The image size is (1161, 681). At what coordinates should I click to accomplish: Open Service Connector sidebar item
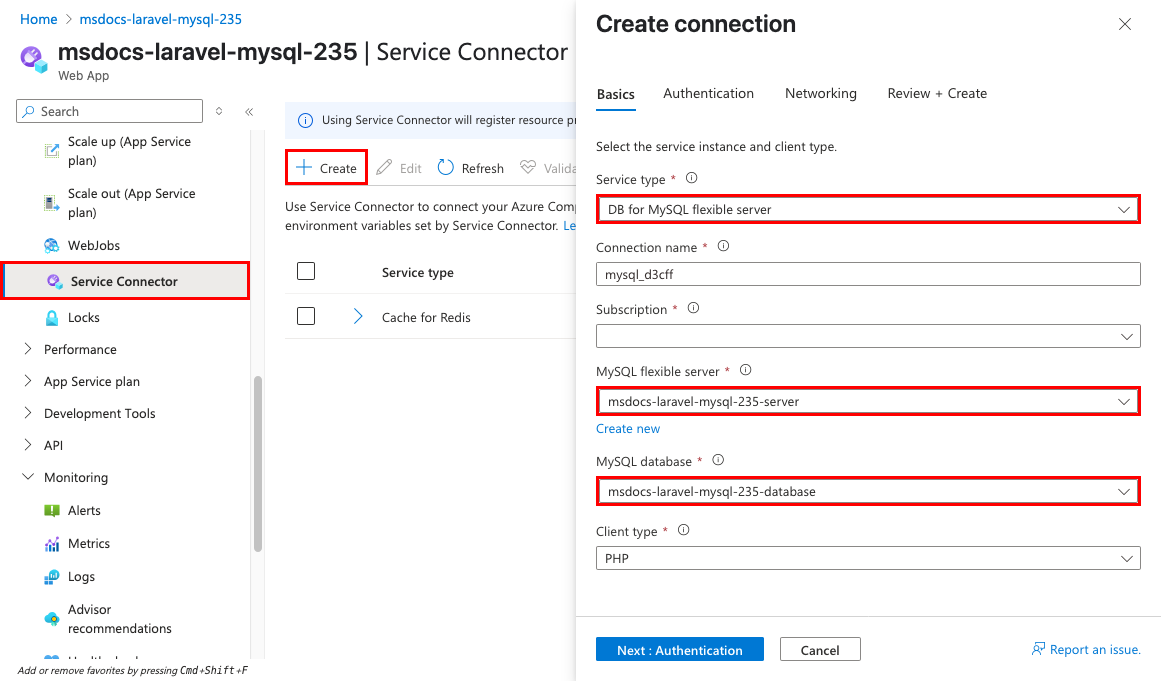124,281
